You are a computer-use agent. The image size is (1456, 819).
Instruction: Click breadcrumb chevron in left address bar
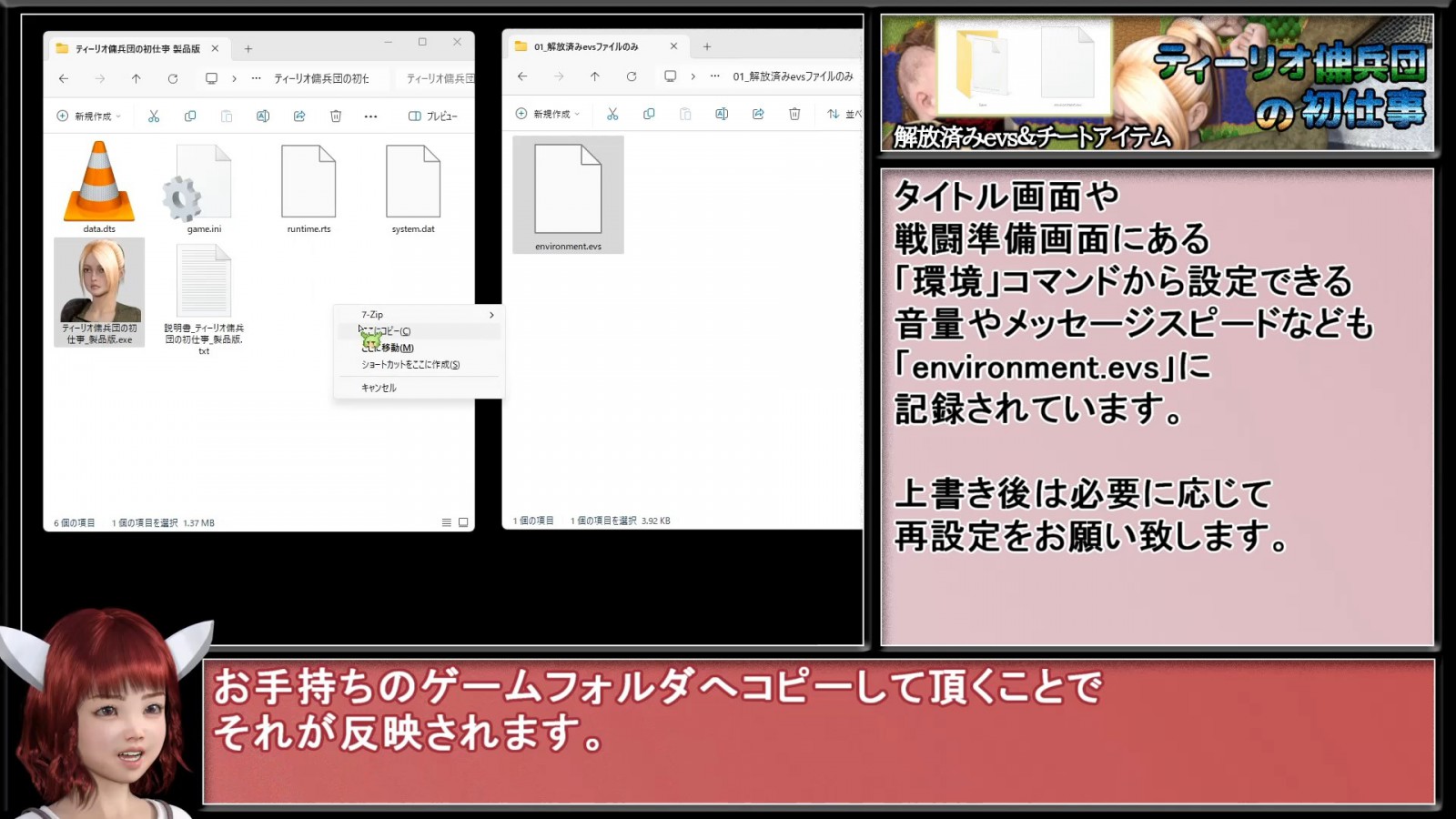[234, 78]
